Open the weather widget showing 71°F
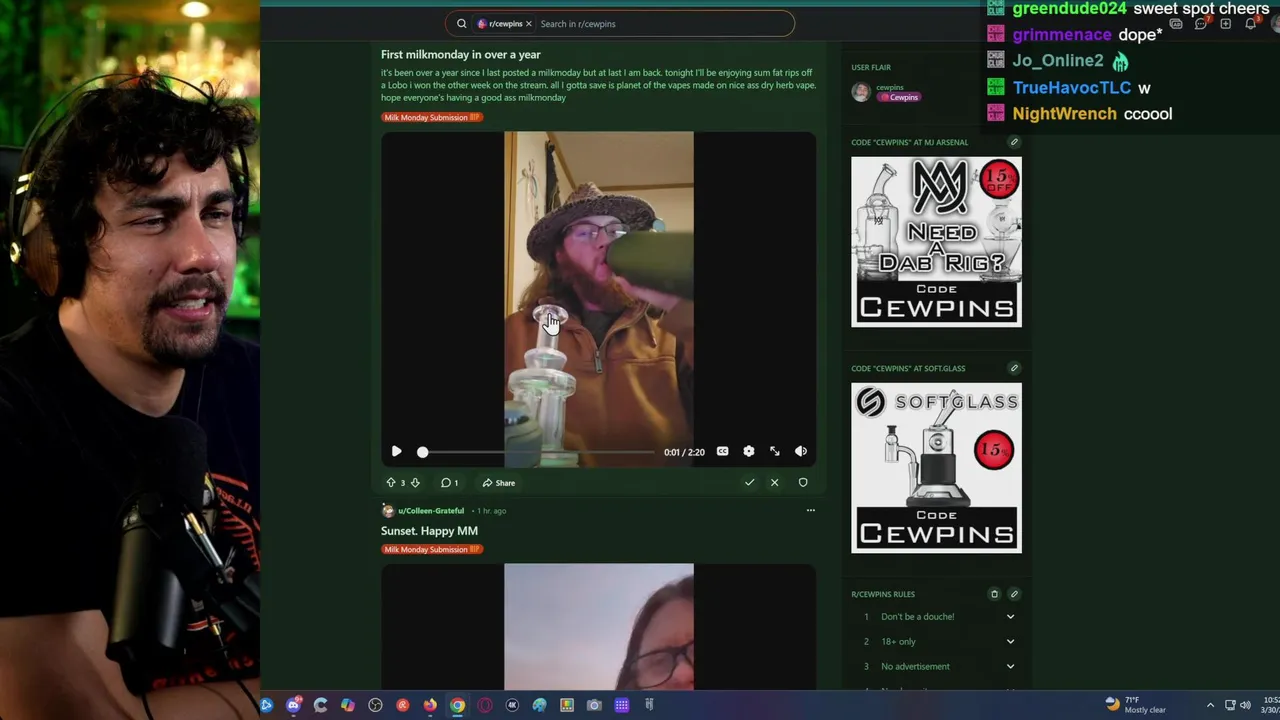 click(x=1135, y=705)
